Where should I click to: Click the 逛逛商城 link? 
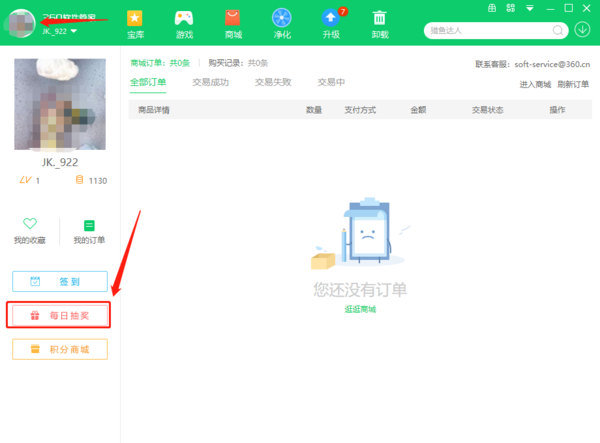coord(360,309)
